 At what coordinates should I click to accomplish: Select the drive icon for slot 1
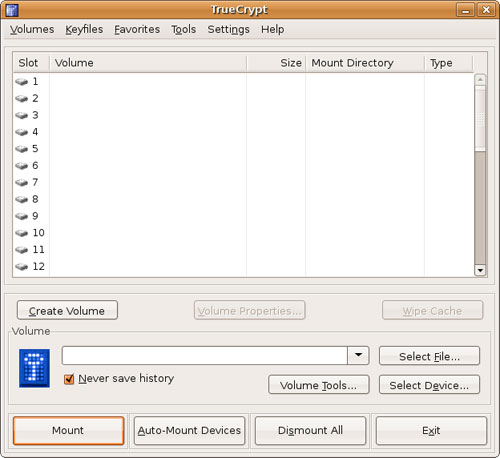(x=22, y=82)
